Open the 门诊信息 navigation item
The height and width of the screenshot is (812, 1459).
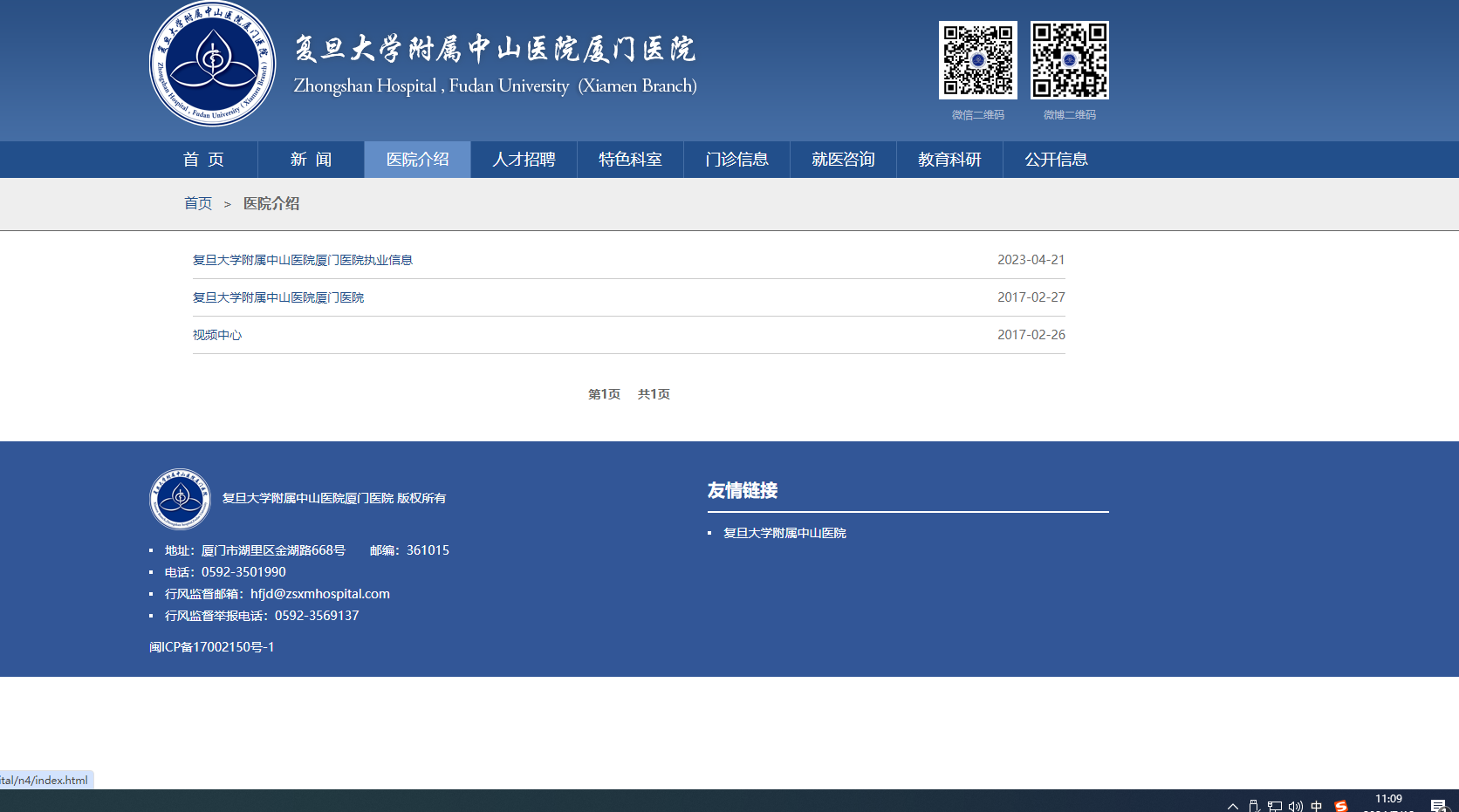(736, 160)
